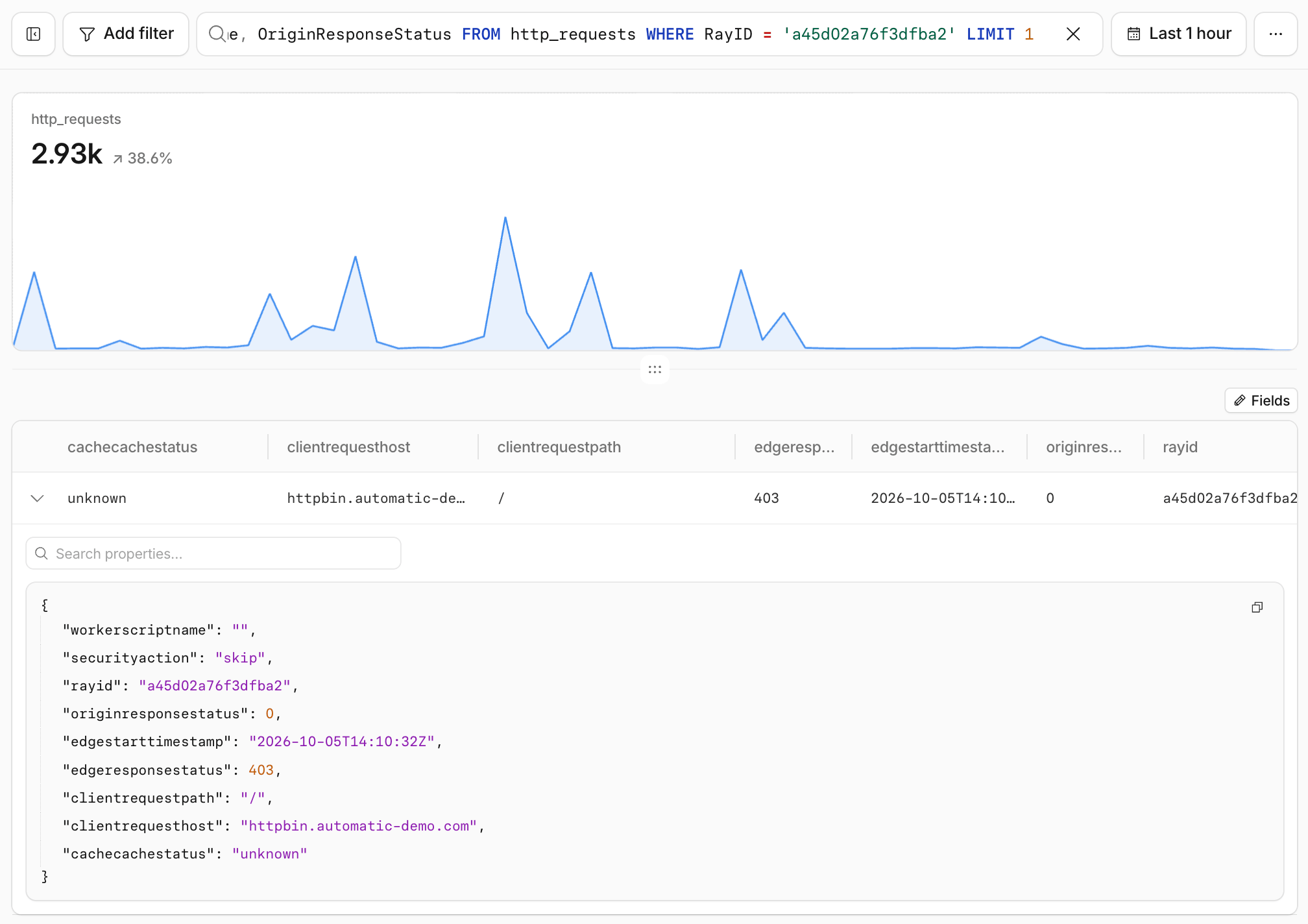Image resolution: width=1308 pixels, height=924 pixels.
Task: Click the Search properties input field
Action: click(213, 553)
